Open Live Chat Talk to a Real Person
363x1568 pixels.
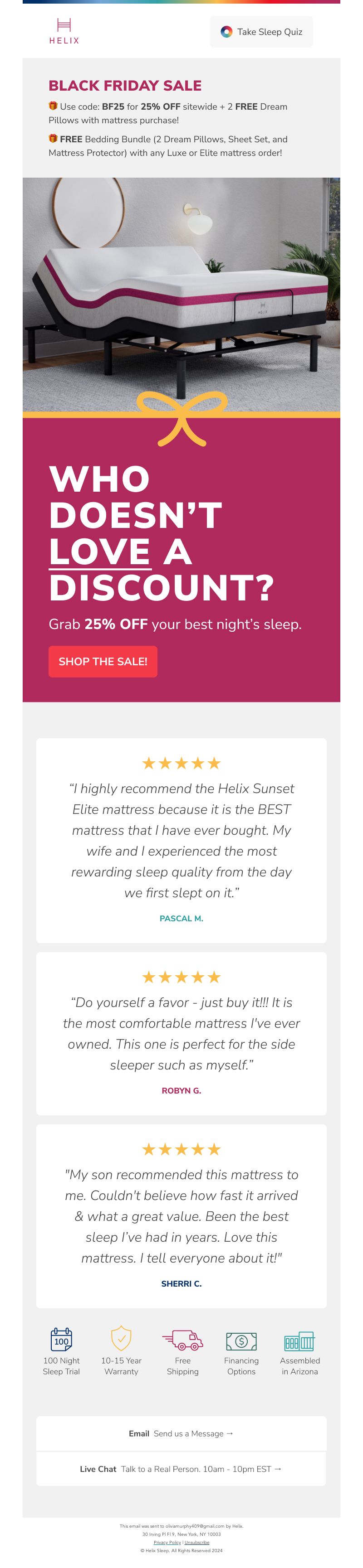pos(181,1469)
